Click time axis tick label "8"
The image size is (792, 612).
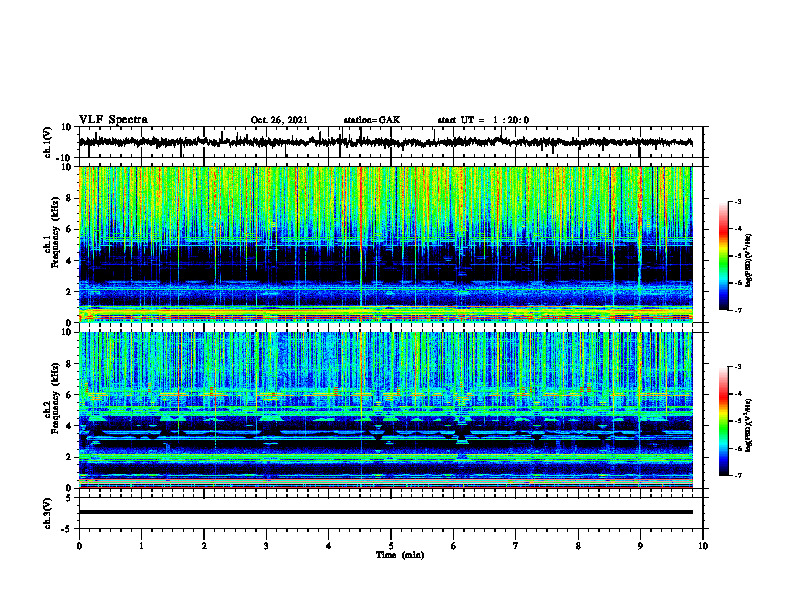pos(578,546)
